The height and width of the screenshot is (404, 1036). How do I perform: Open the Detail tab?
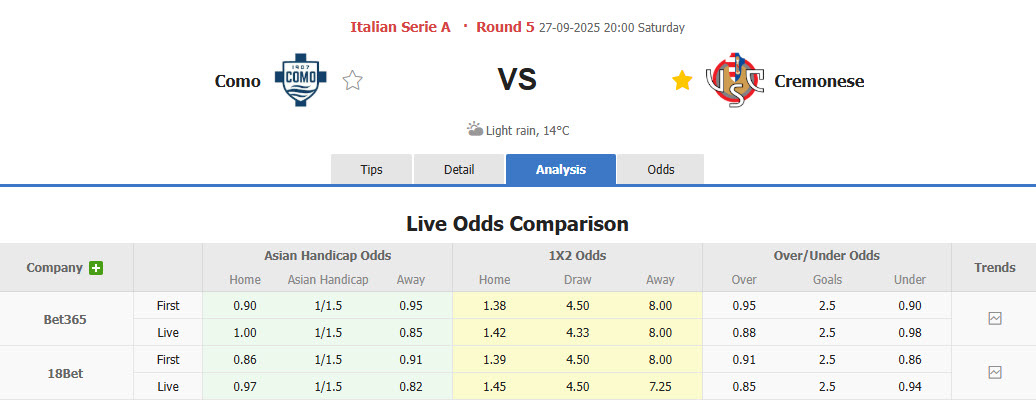(459, 169)
